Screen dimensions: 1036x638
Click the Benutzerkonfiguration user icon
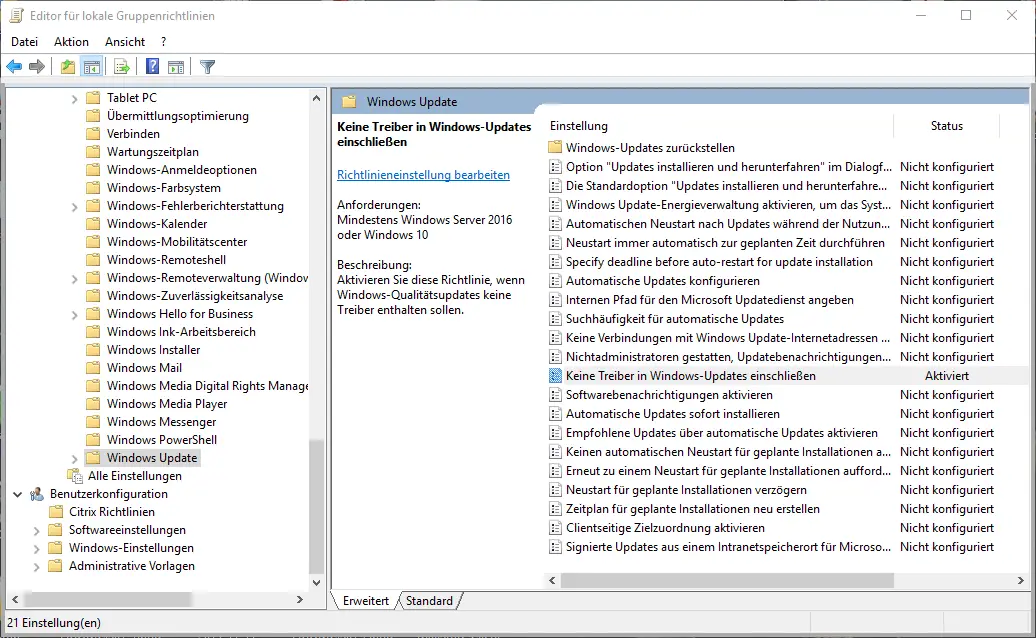[37, 494]
